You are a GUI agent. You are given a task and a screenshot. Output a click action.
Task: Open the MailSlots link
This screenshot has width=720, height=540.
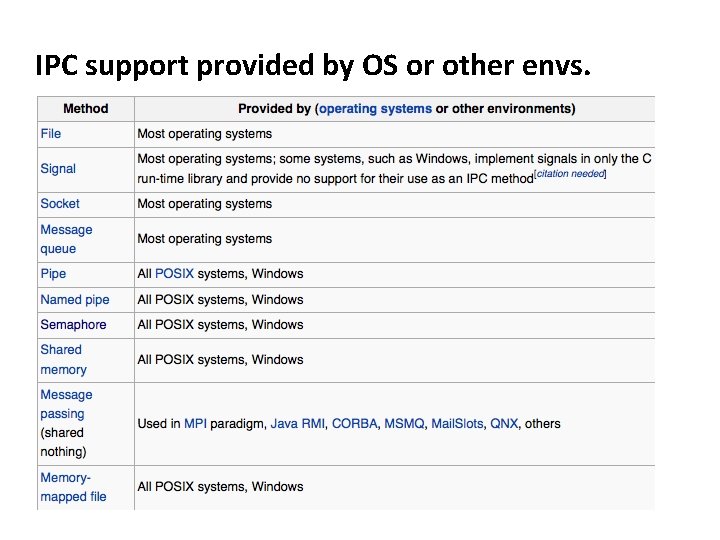coord(456,423)
